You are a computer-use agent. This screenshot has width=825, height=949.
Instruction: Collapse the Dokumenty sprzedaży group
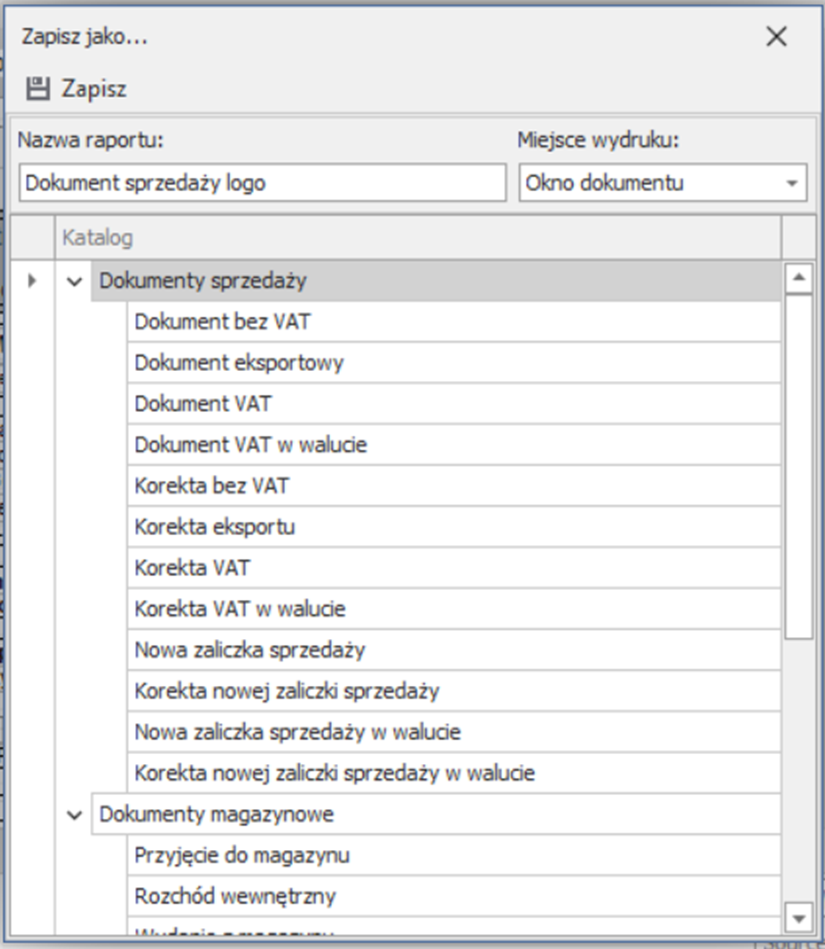74,282
